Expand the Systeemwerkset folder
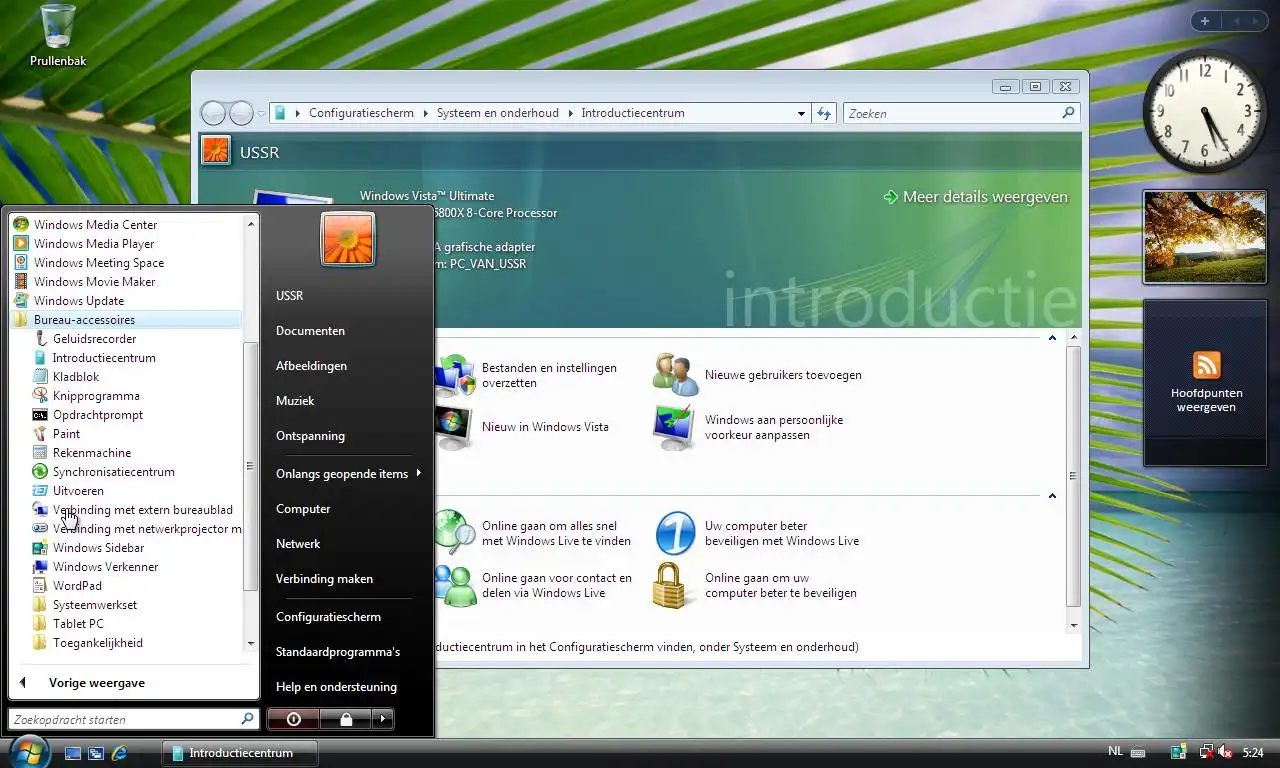The height and width of the screenshot is (768, 1280). [x=85, y=605]
